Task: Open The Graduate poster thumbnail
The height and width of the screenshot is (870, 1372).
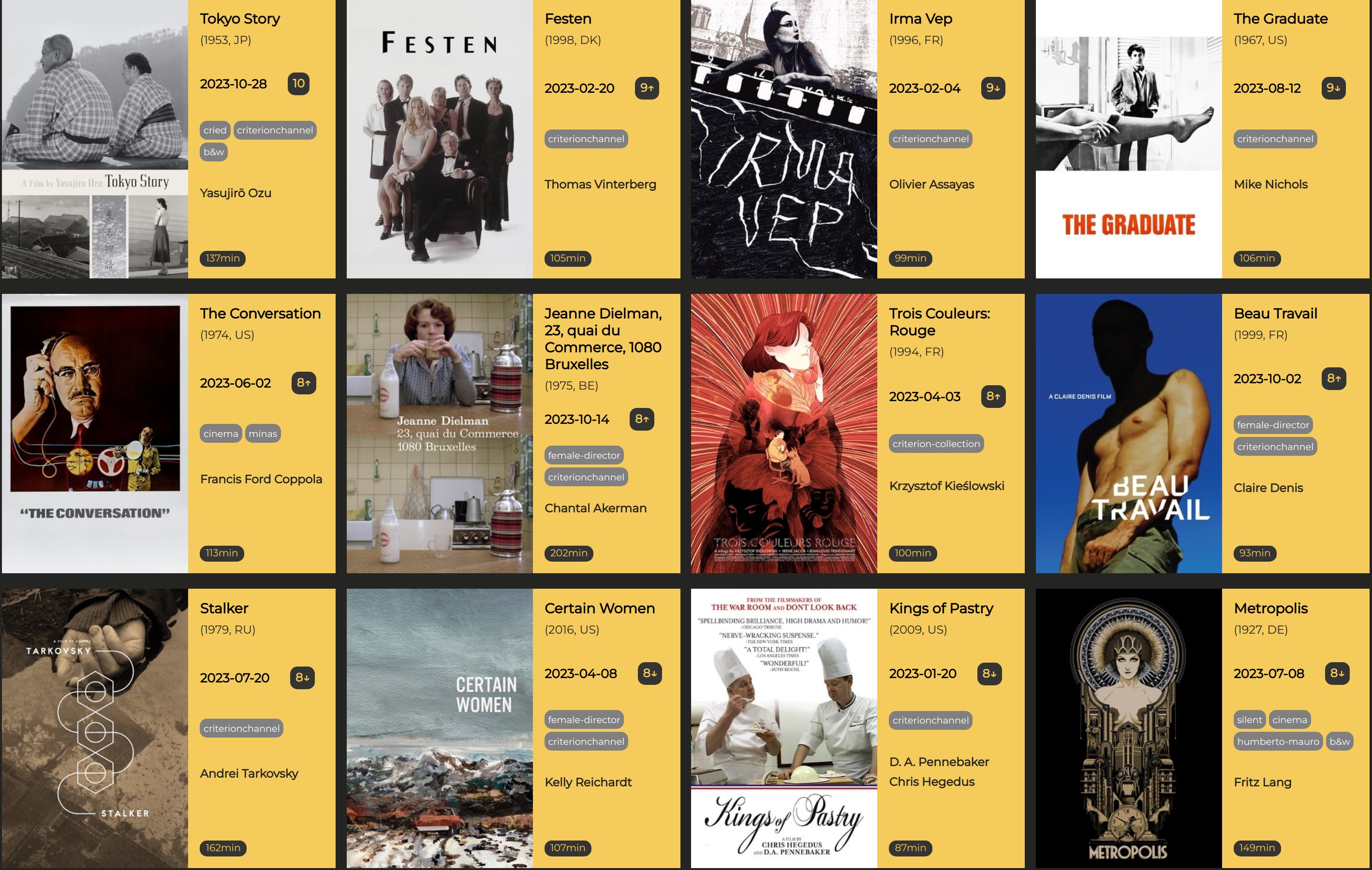Action: (x=1129, y=139)
